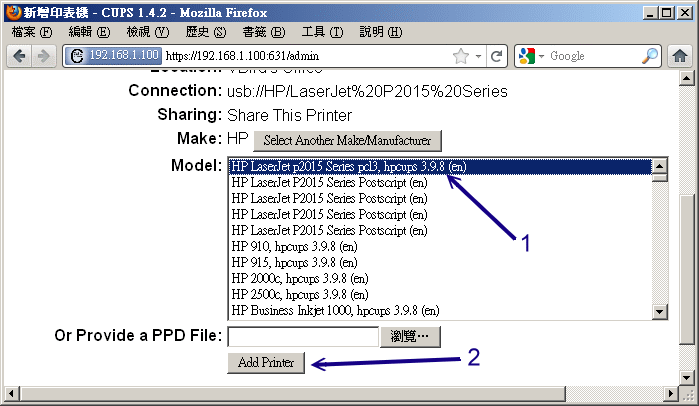Open the address bar history dropdown arrow
The width and height of the screenshot is (699, 406).
click(x=480, y=56)
